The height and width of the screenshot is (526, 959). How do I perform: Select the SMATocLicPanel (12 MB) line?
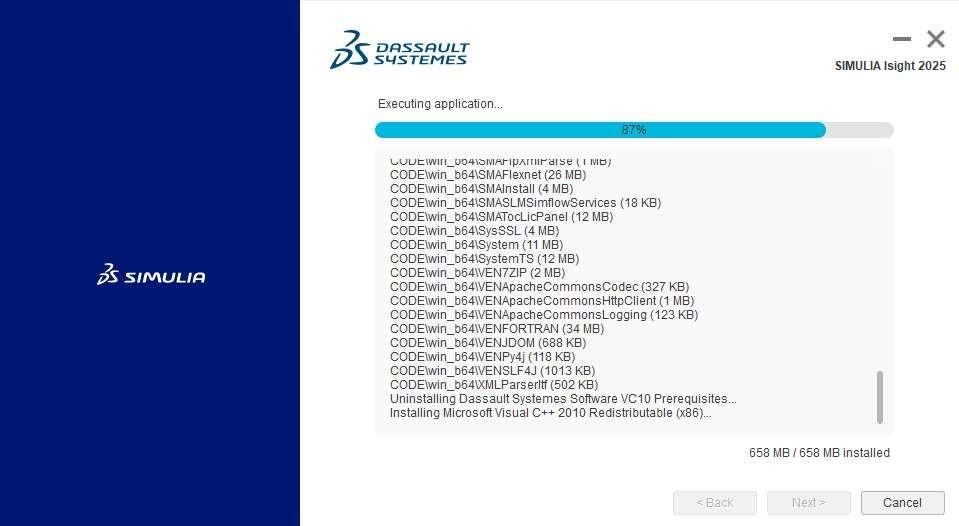click(502, 217)
